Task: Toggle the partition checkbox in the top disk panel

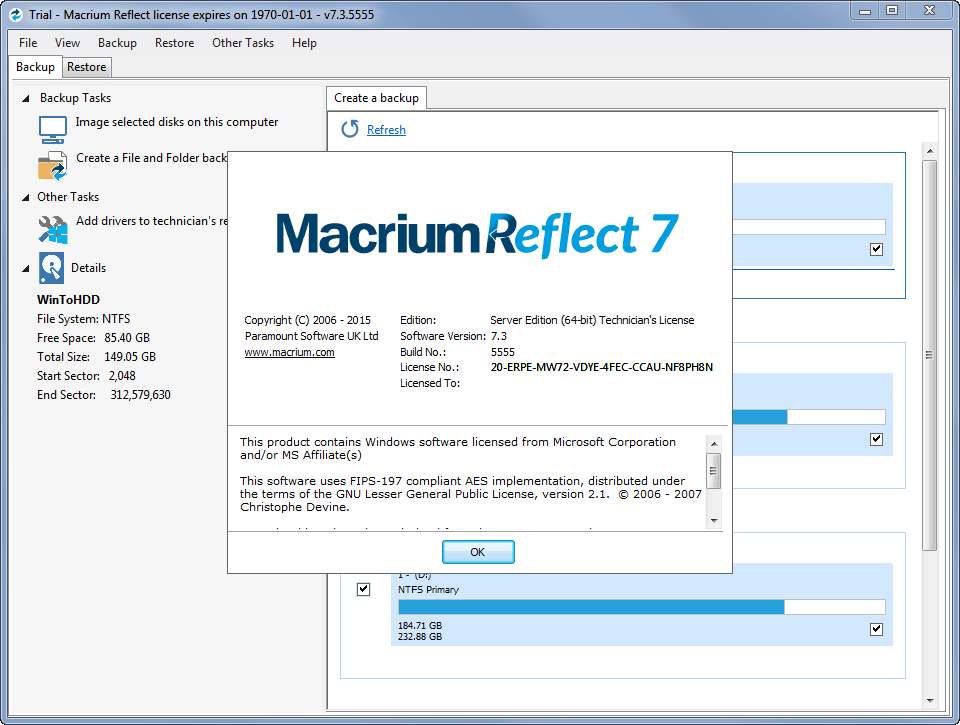Action: click(877, 249)
